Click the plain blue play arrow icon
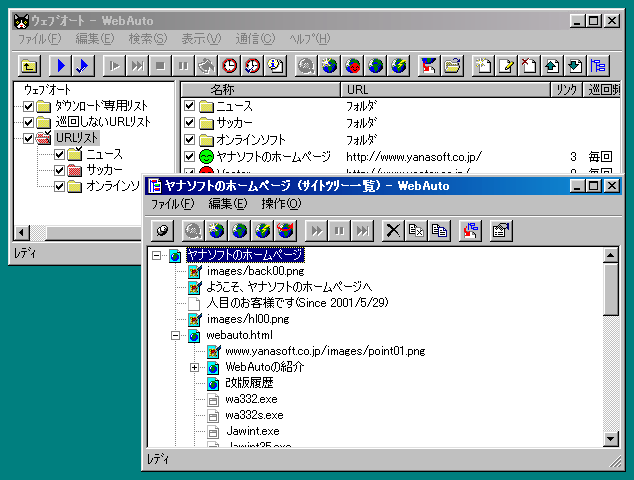Viewport: 634px width, 480px height. tap(61, 66)
